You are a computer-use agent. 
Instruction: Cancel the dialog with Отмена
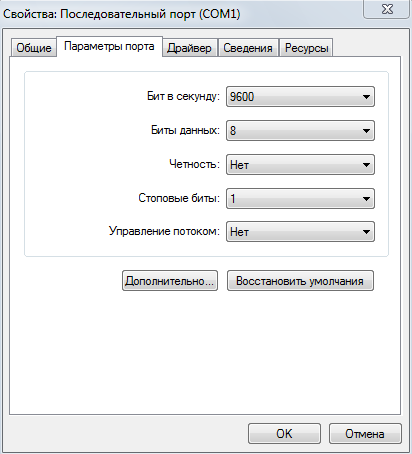point(365,434)
